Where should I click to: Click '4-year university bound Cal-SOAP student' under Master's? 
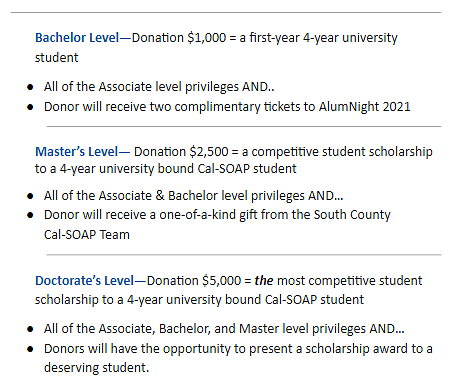pos(178,169)
